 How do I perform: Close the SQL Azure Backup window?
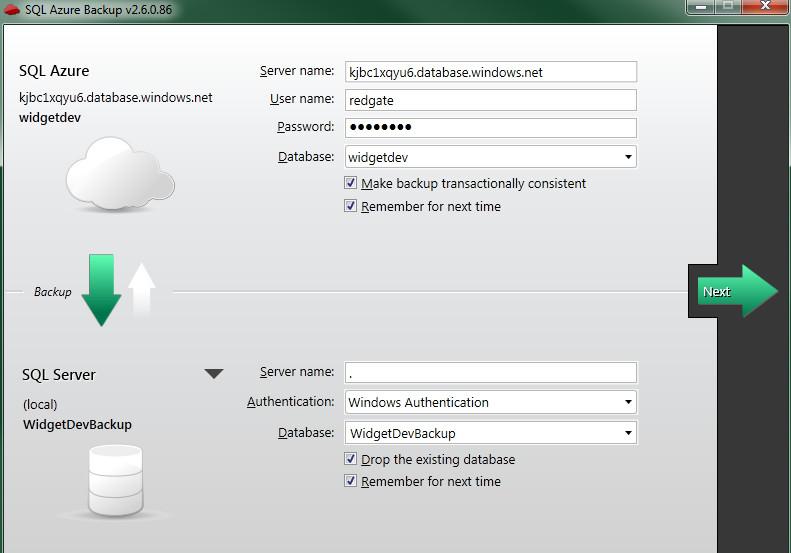[765, 7]
